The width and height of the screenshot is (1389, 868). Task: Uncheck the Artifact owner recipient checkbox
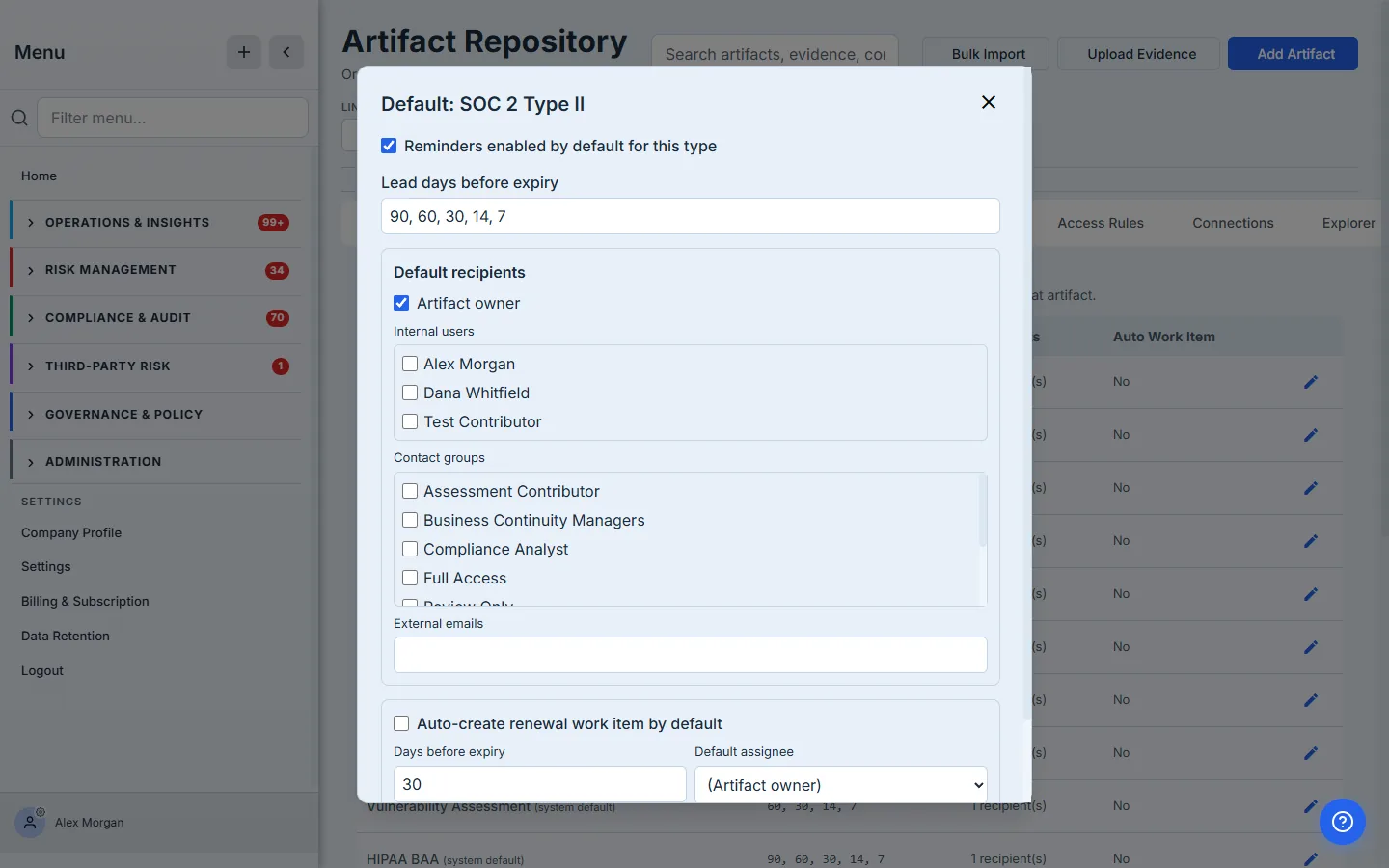pyautogui.click(x=401, y=303)
